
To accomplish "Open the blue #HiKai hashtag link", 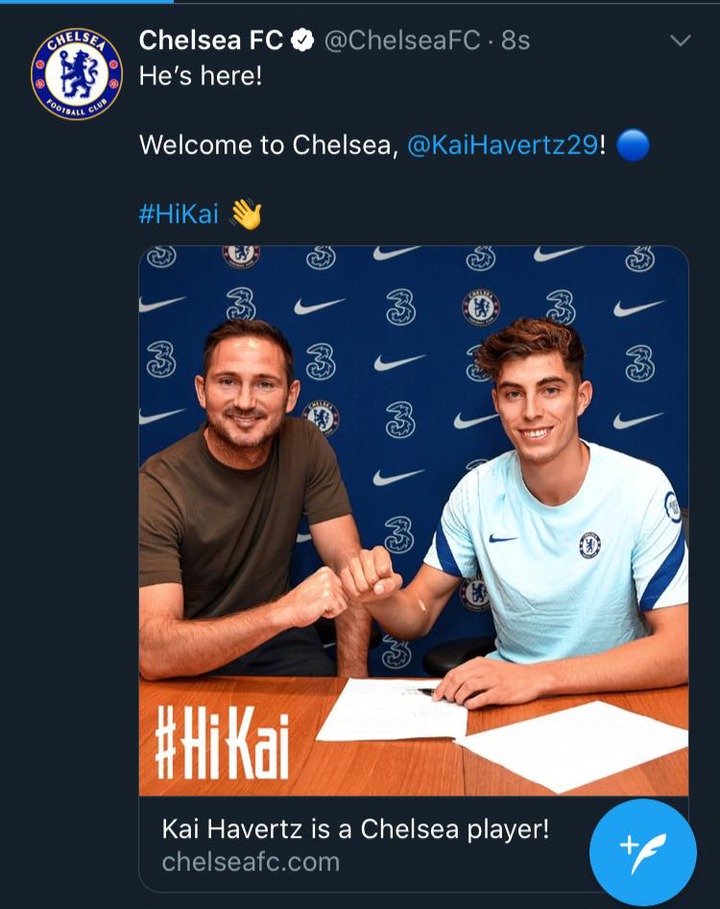I will 178,213.
